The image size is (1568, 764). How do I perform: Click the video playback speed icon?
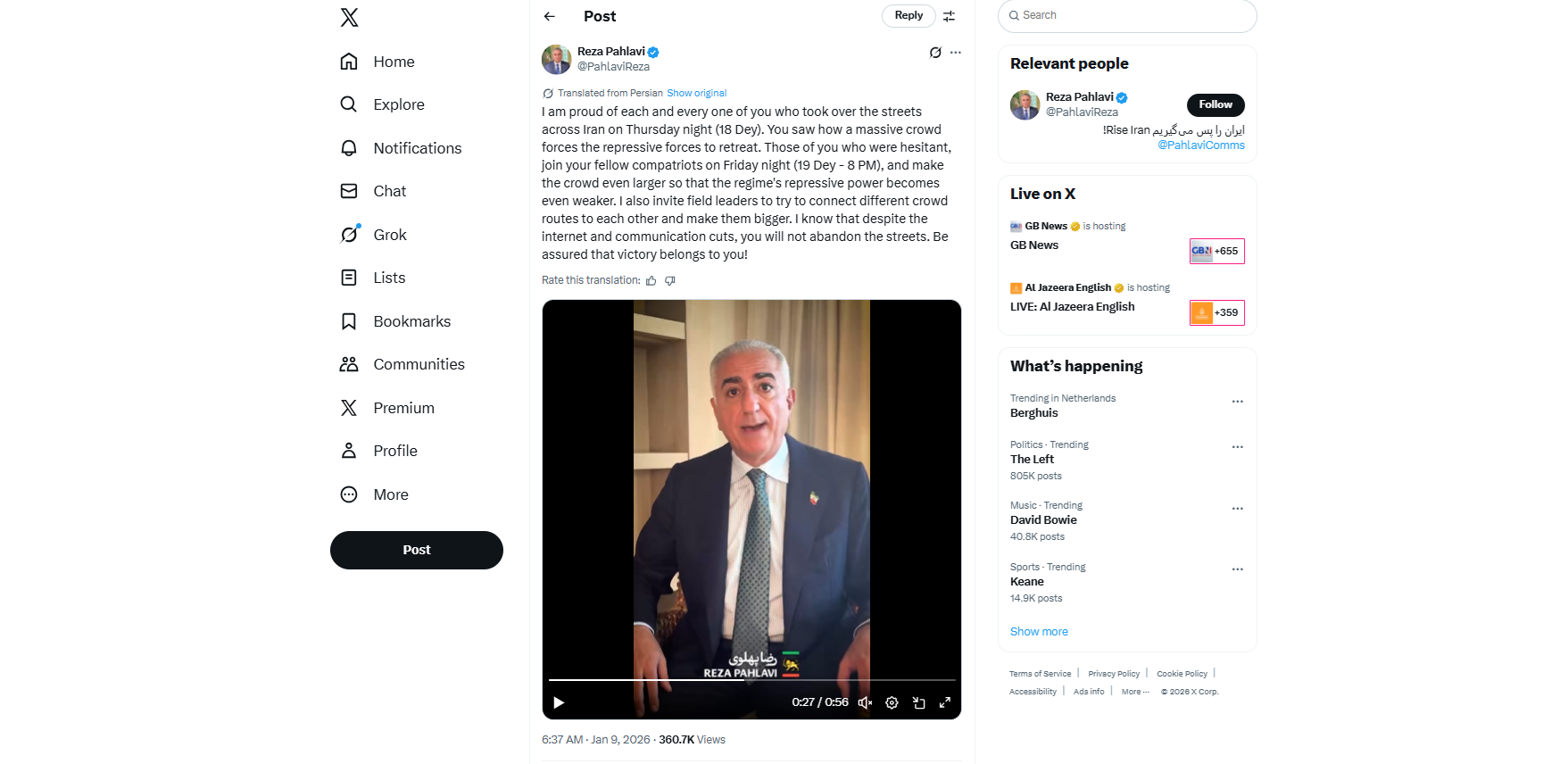918,703
